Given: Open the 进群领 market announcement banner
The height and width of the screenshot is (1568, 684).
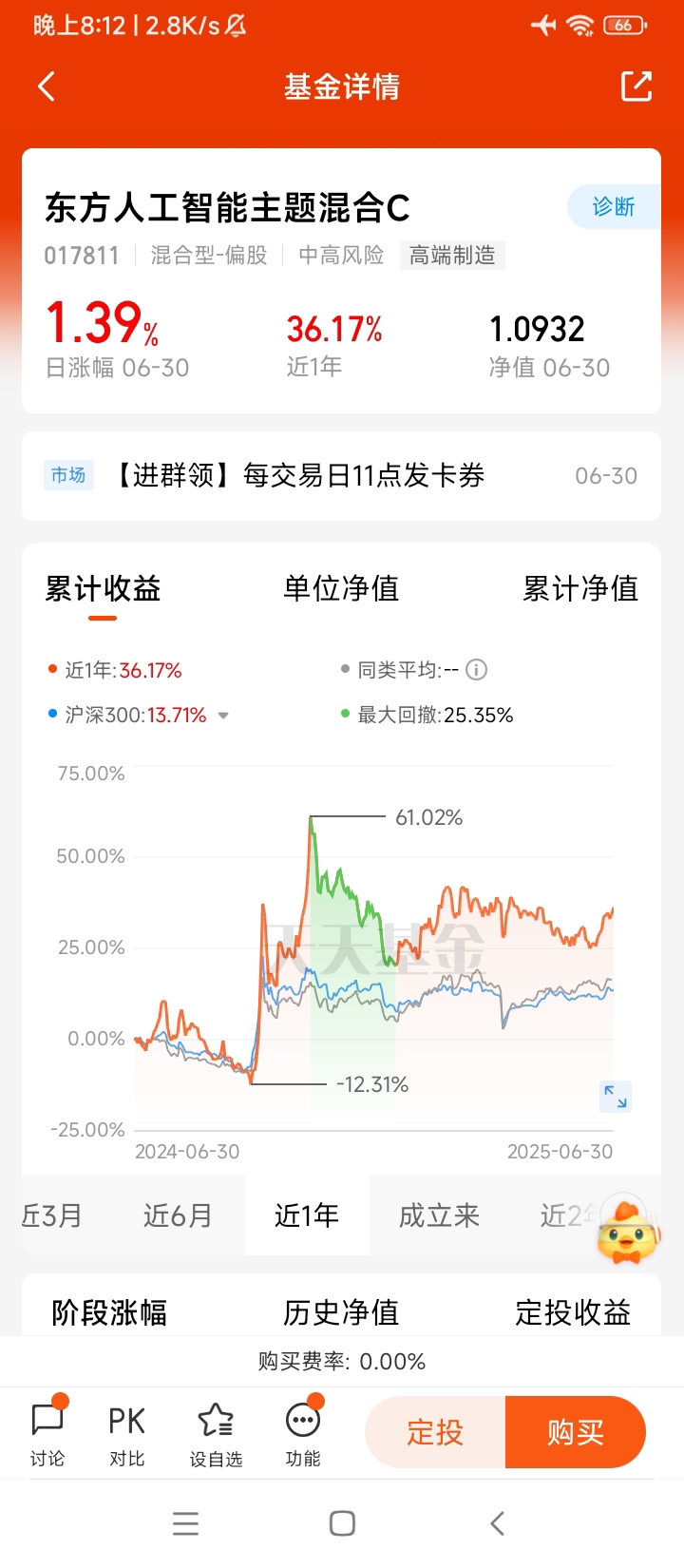Looking at the screenshot, I should coord(341,475).
